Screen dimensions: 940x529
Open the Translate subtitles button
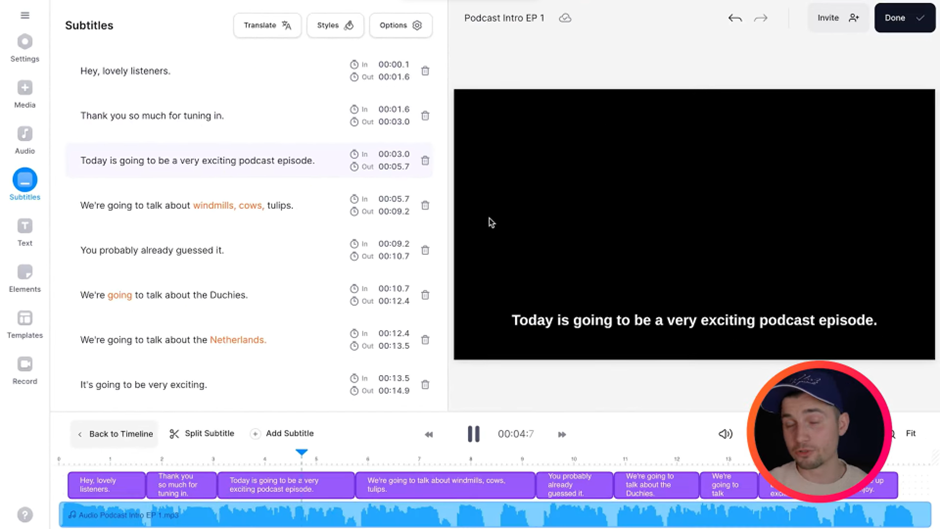[267, 25]
